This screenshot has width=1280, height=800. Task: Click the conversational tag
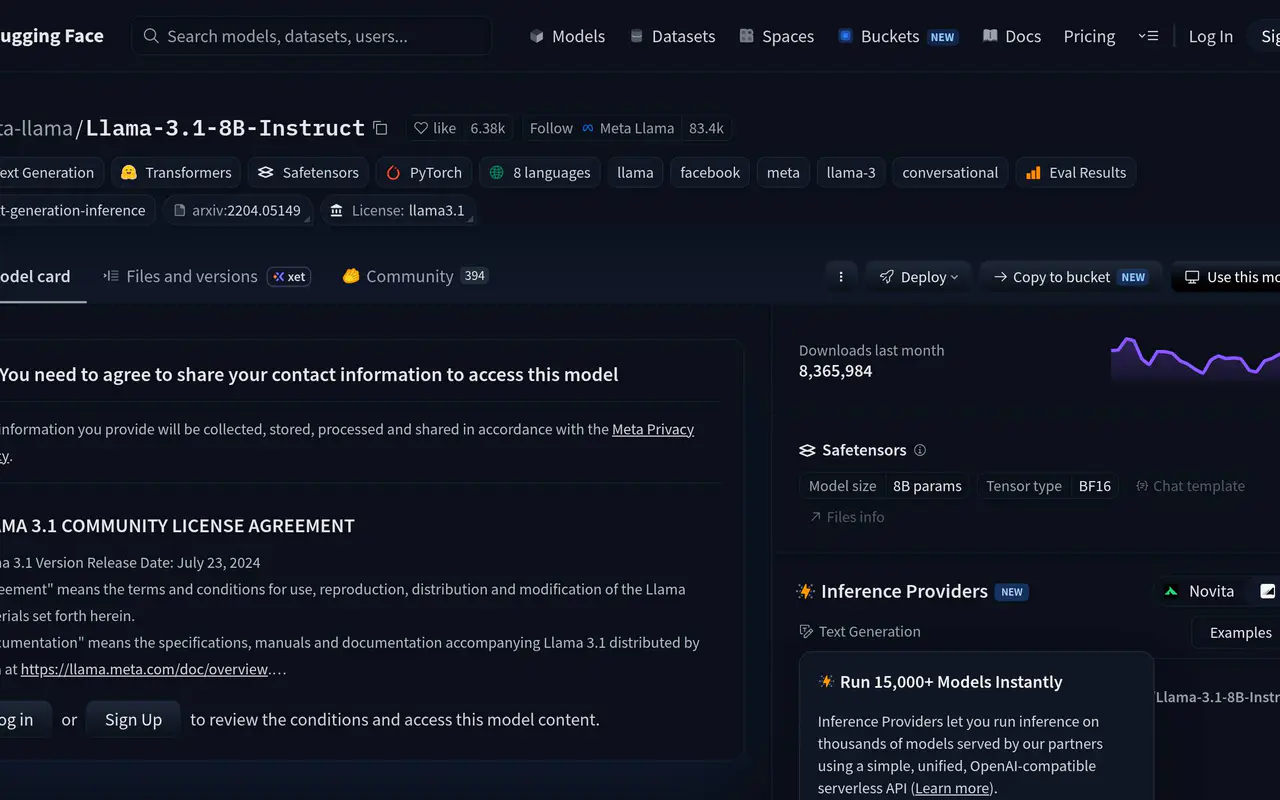coord(950,172)
